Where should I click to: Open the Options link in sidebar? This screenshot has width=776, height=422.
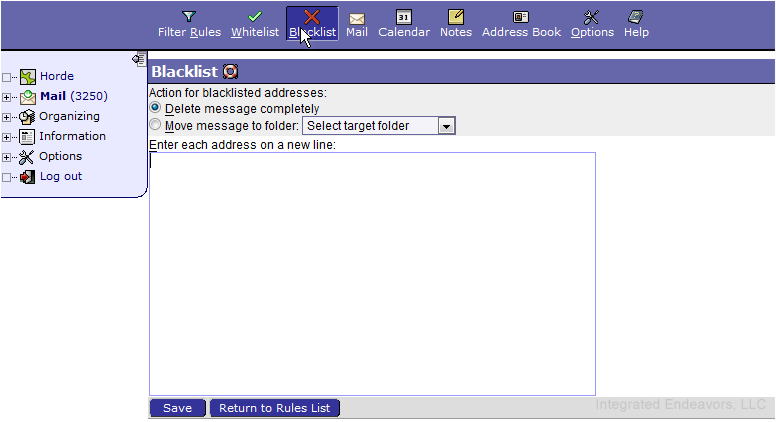coord(60,156)
